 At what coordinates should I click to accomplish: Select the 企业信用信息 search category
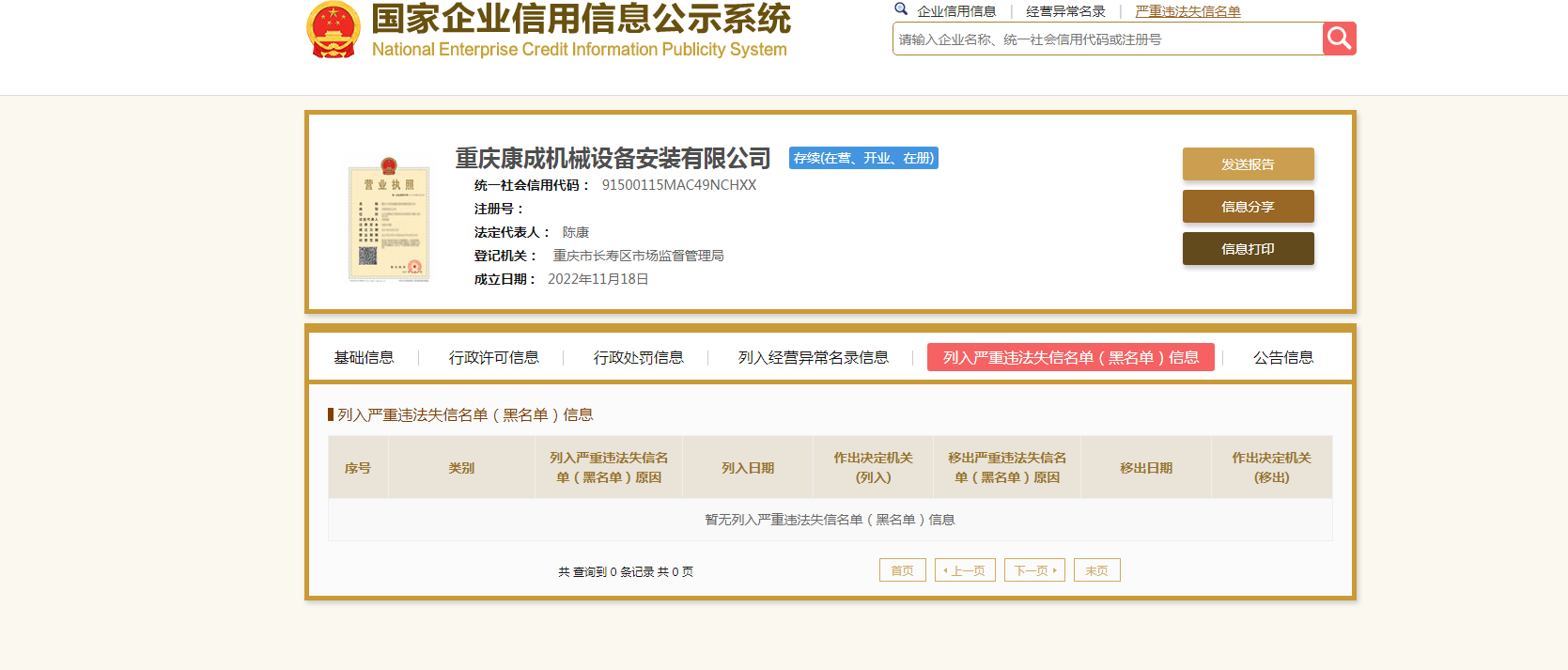pos(956,11)
